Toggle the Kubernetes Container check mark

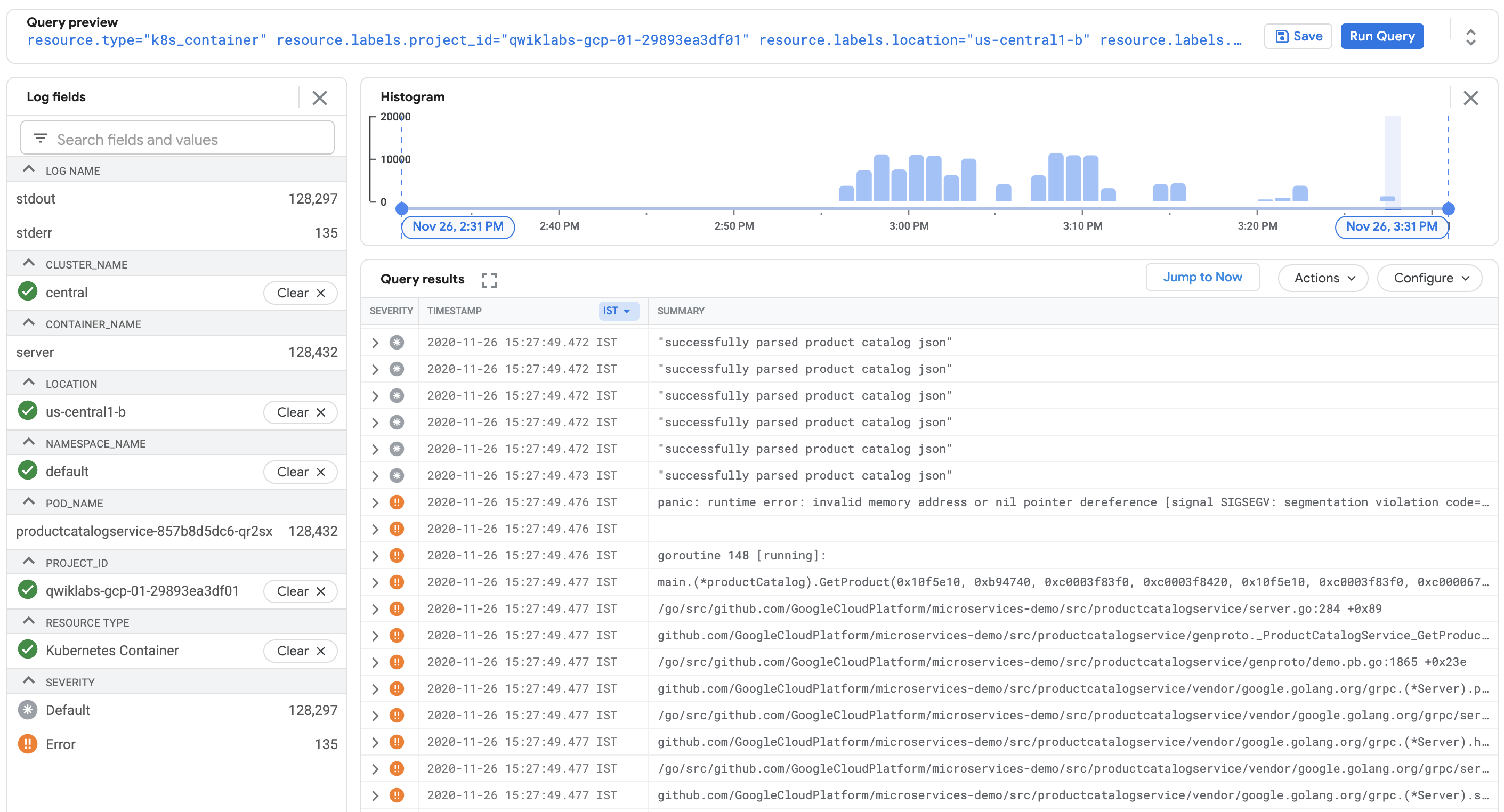[27, 649]
